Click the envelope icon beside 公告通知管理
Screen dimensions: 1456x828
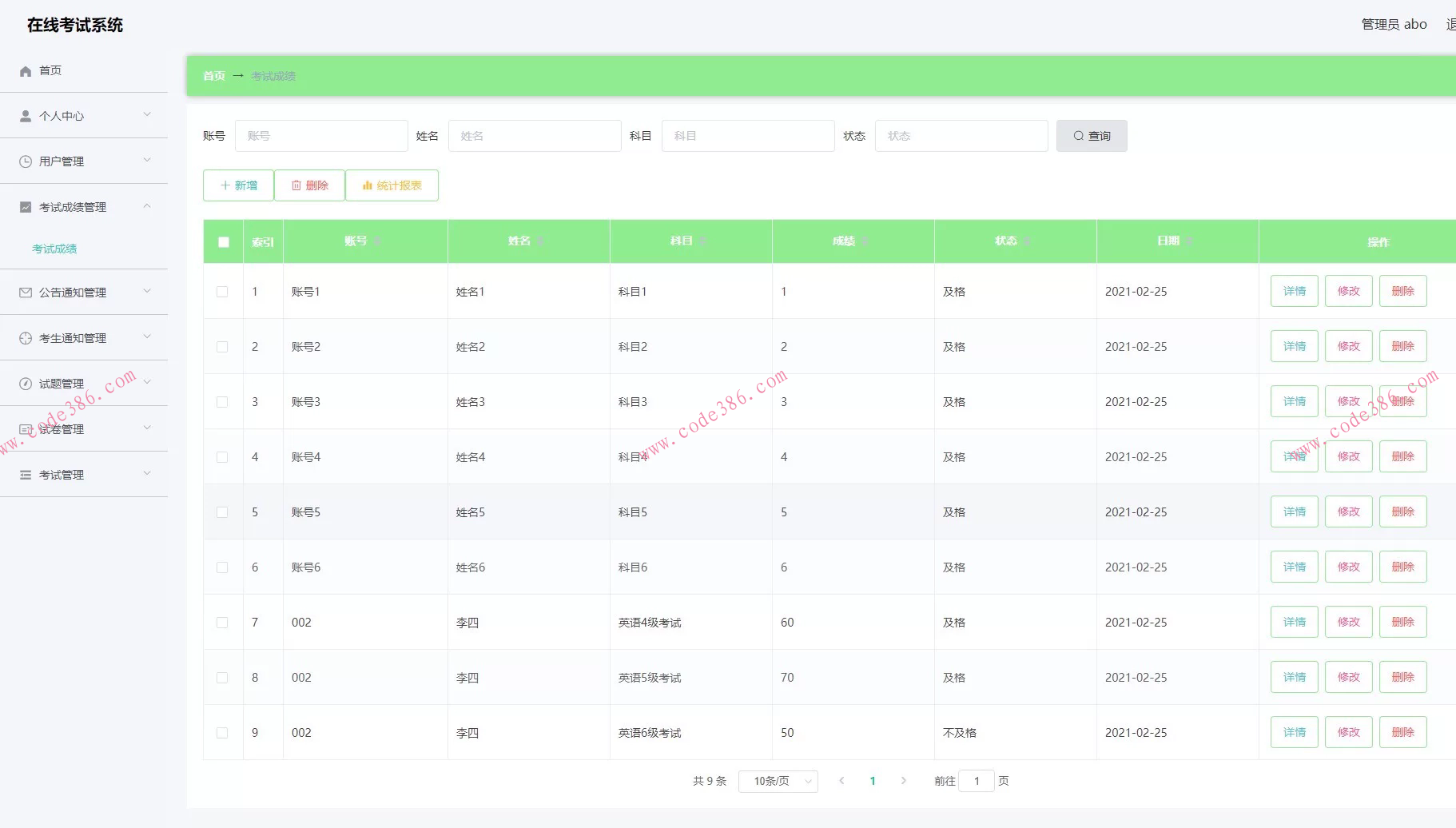point(26,293)
